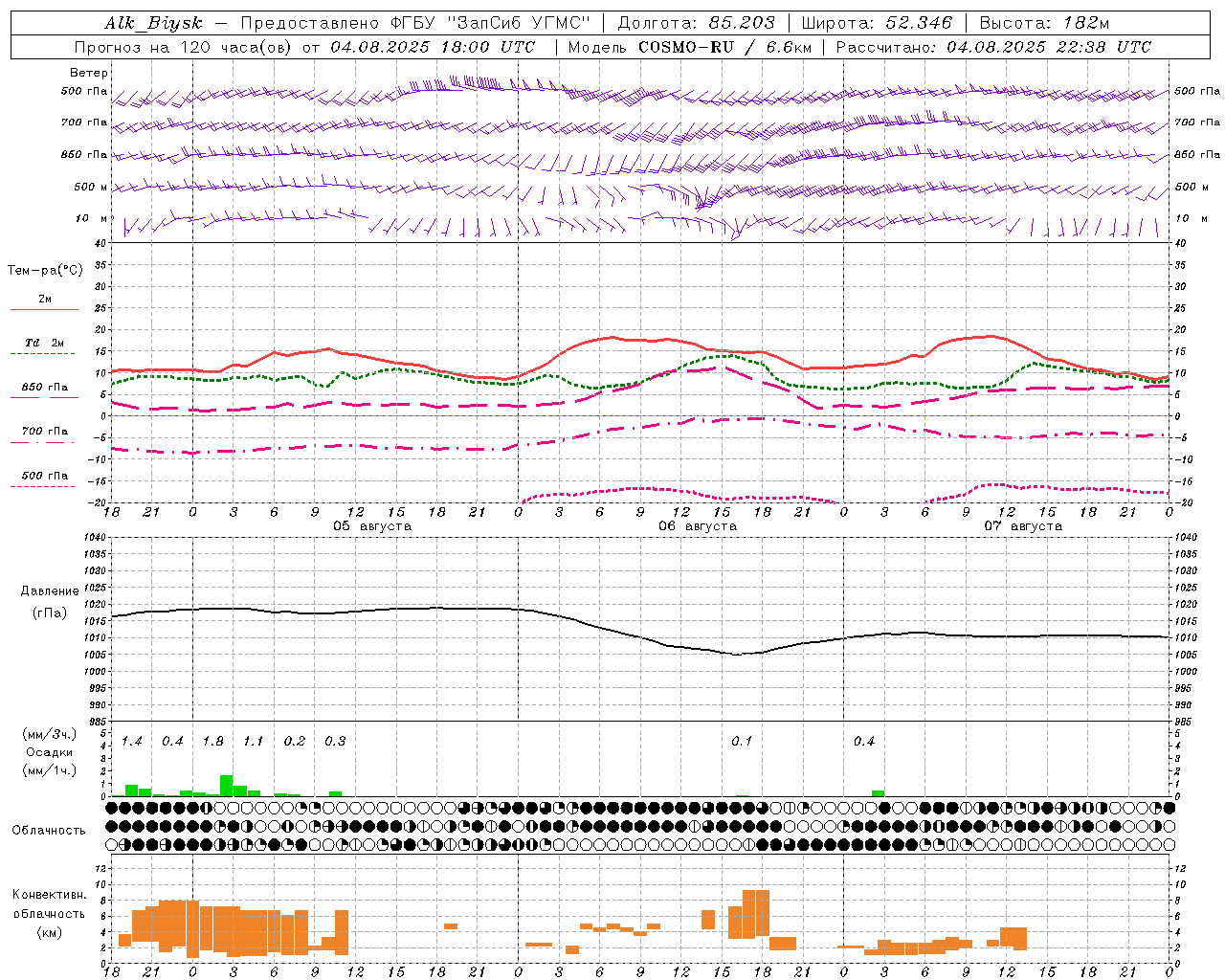
Task: Click the Долгота: 85.203 value
Action: click(x=696, y=23)
